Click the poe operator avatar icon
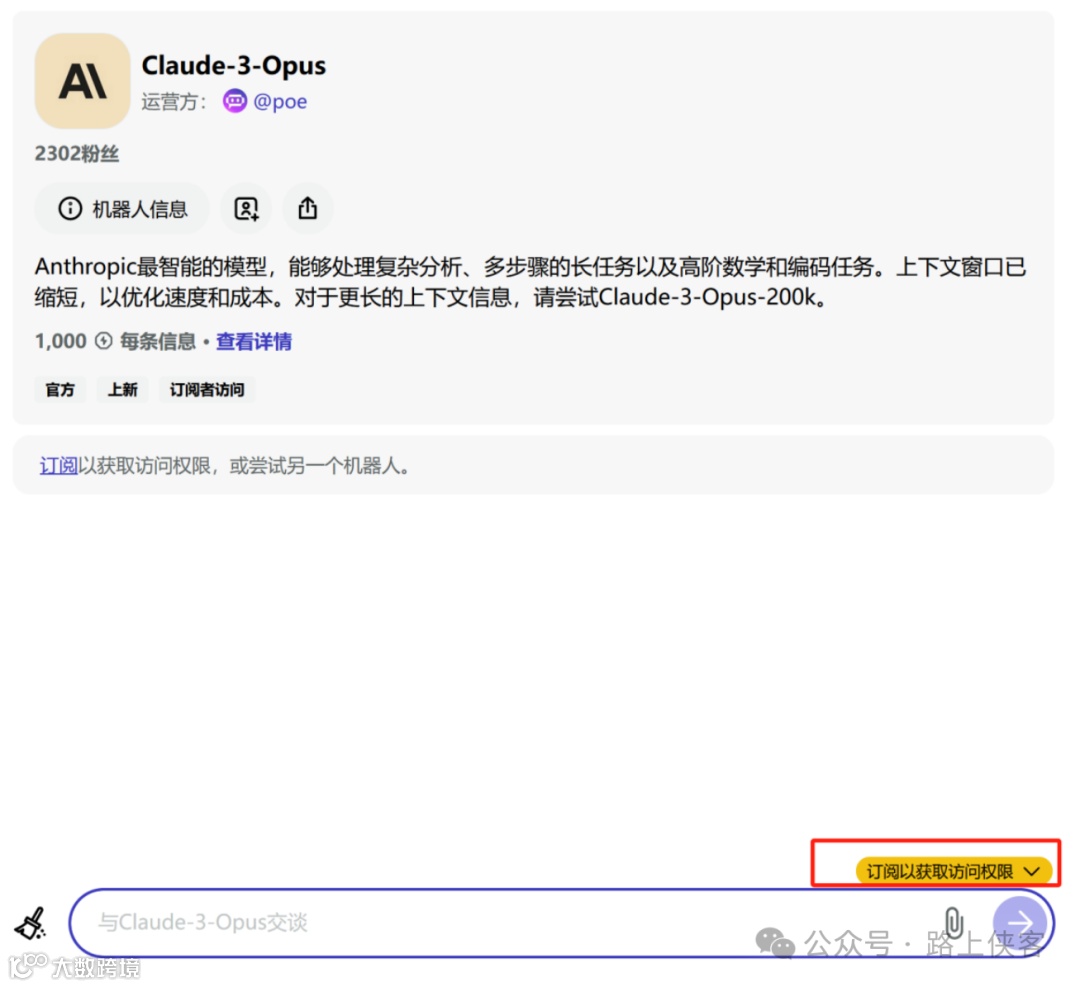1080x987 pixels. (x=234, y=101)
